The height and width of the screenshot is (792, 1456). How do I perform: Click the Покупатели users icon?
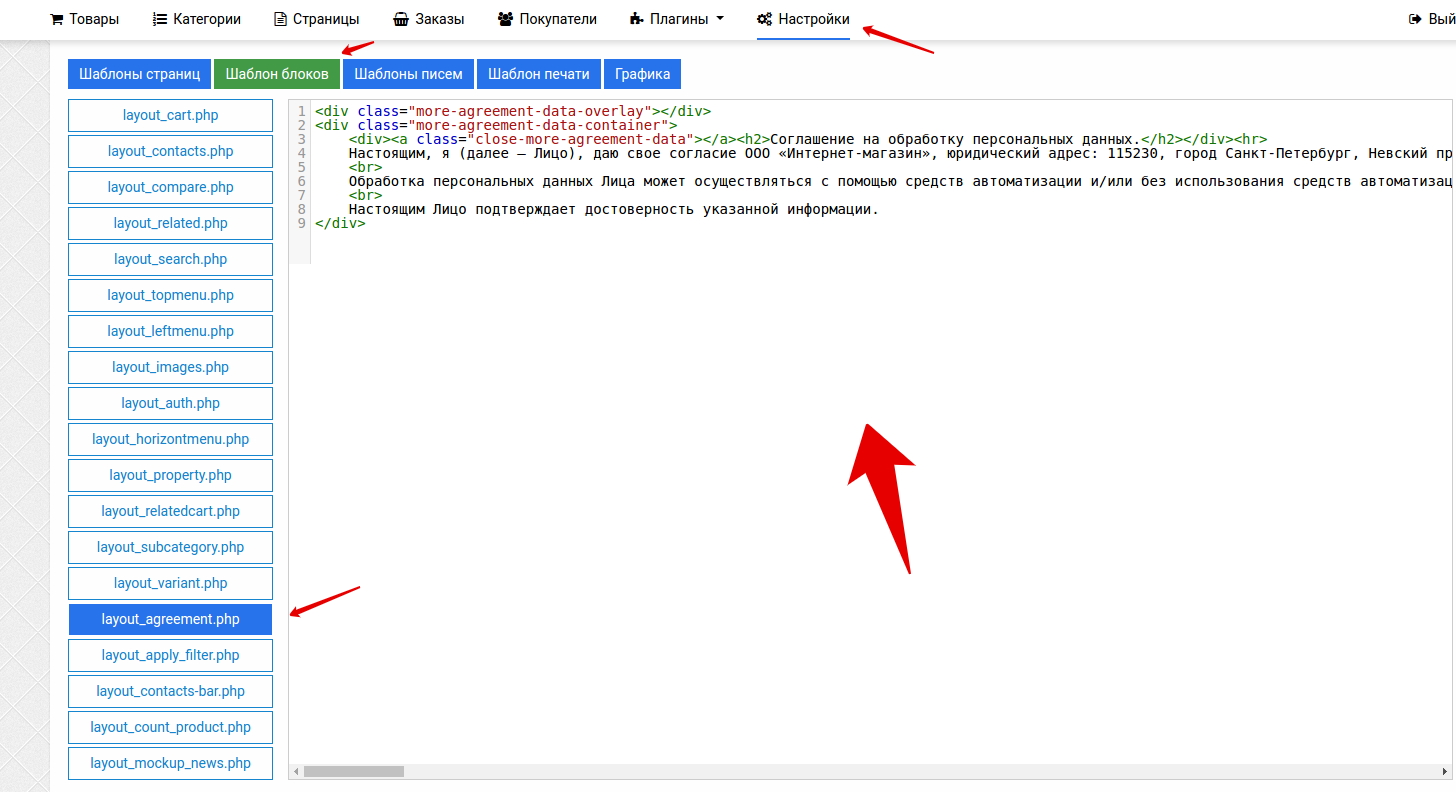[505, 19]
